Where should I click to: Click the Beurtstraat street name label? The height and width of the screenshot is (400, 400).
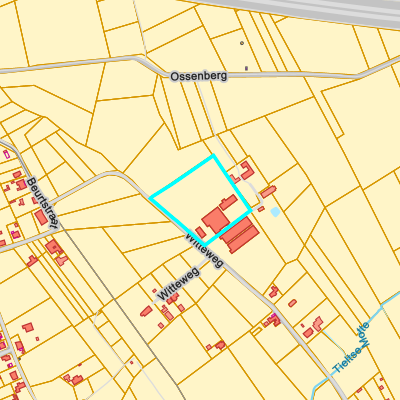click(43, 203)
